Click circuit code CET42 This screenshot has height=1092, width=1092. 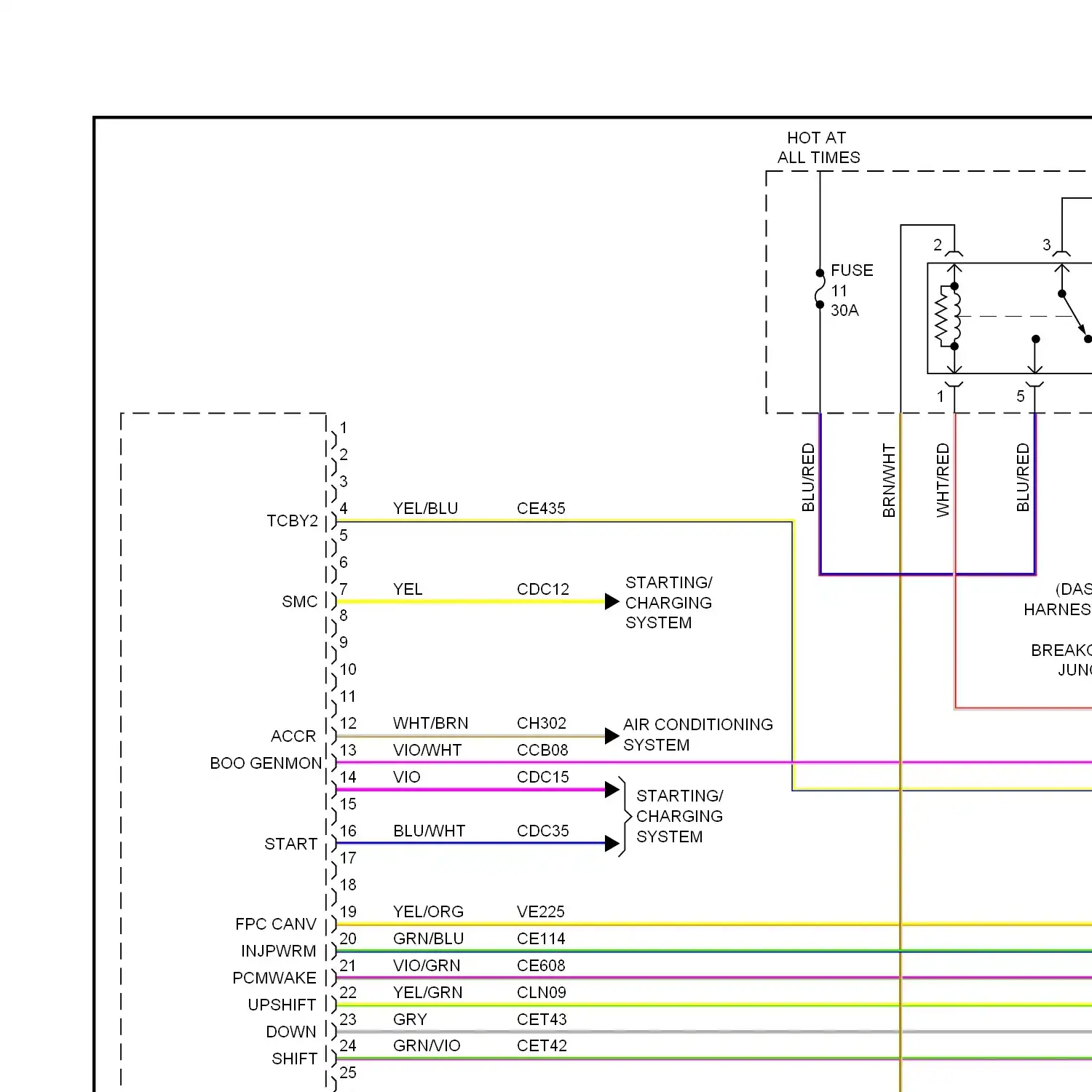pos(542,1046)
